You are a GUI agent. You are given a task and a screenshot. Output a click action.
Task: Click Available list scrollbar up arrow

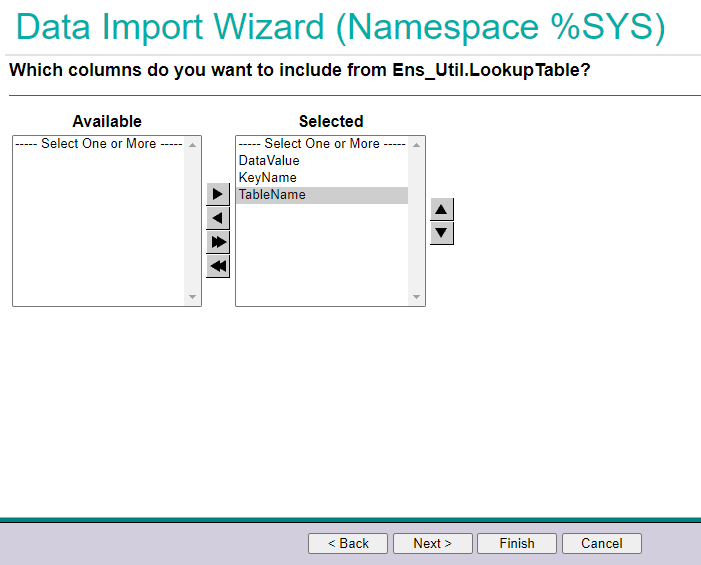point(193,145)
